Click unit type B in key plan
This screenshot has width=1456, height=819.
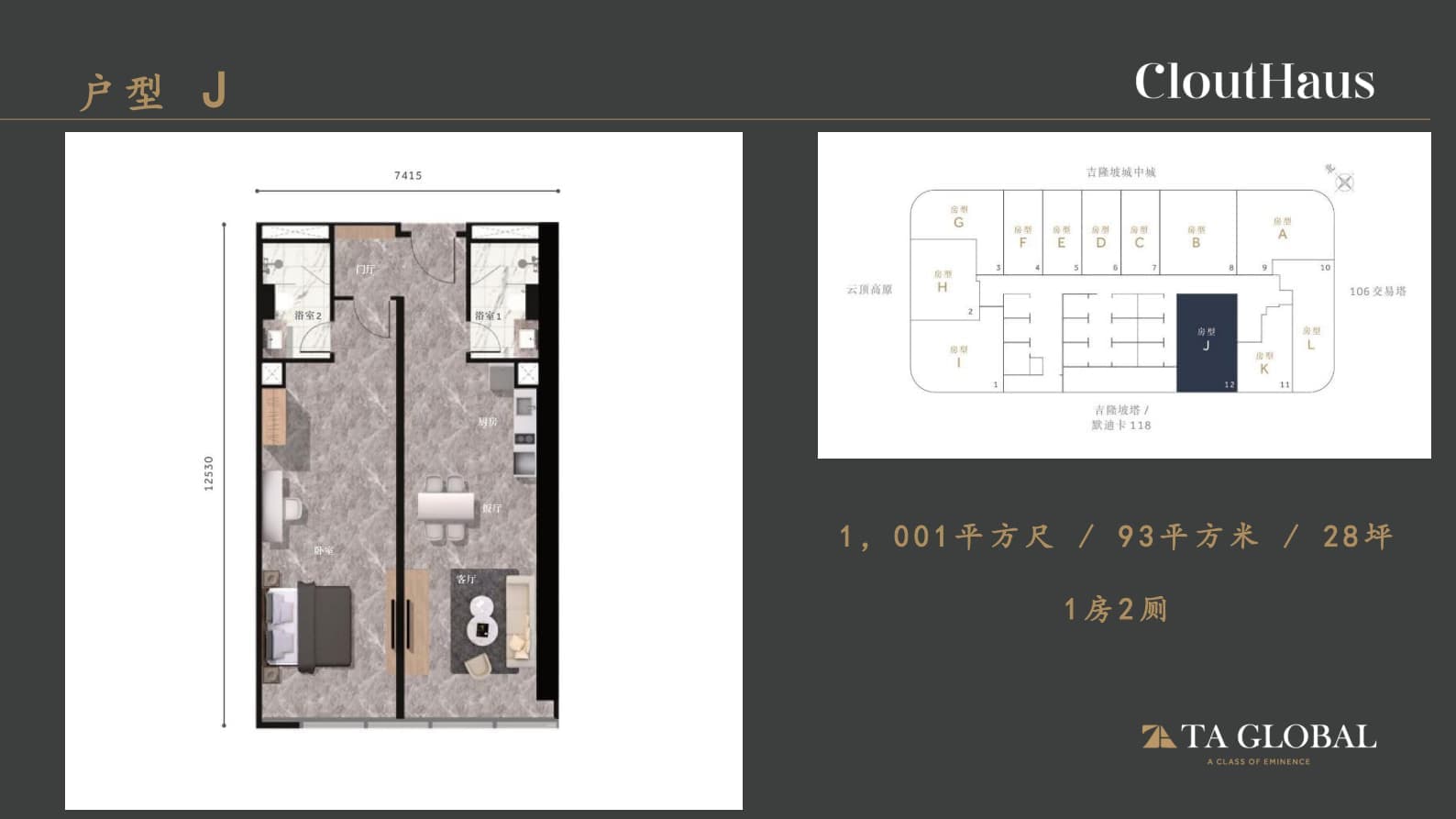click(x=1196, y=238)
